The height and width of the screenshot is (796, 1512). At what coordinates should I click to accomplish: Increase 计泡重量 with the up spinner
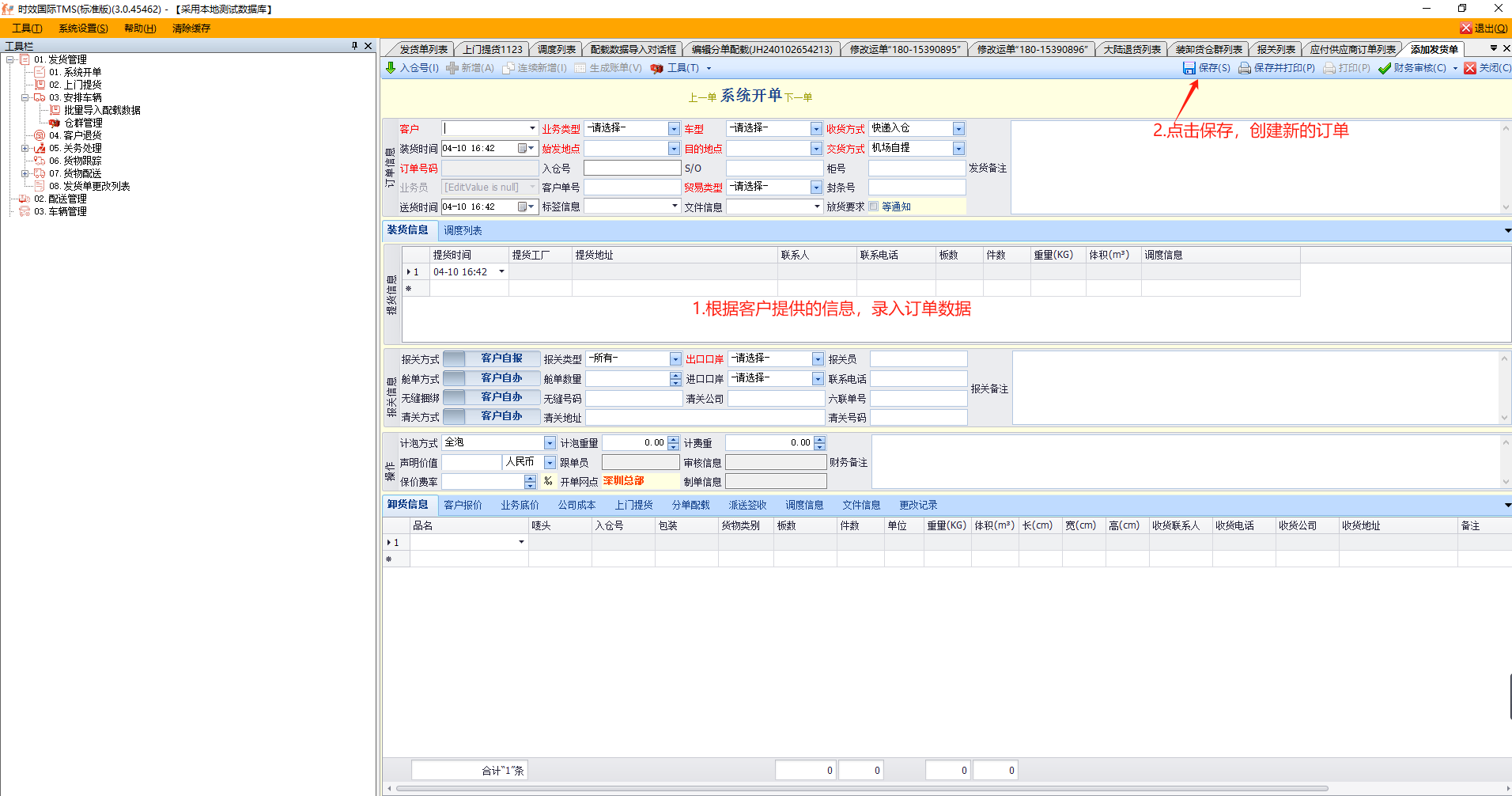pyautogui.click(x=674, y=439)
